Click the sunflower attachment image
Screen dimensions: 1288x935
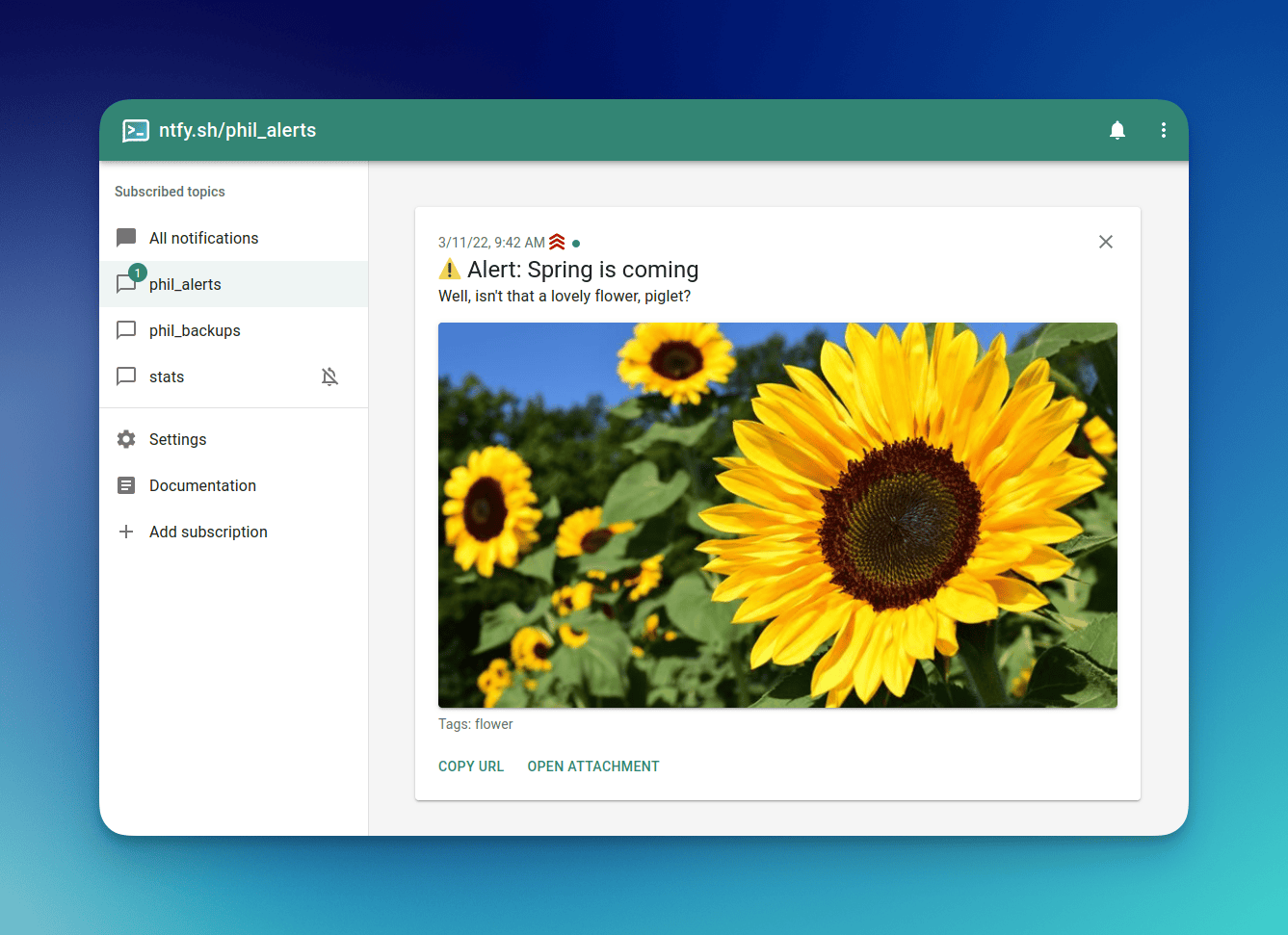point(777,515)
